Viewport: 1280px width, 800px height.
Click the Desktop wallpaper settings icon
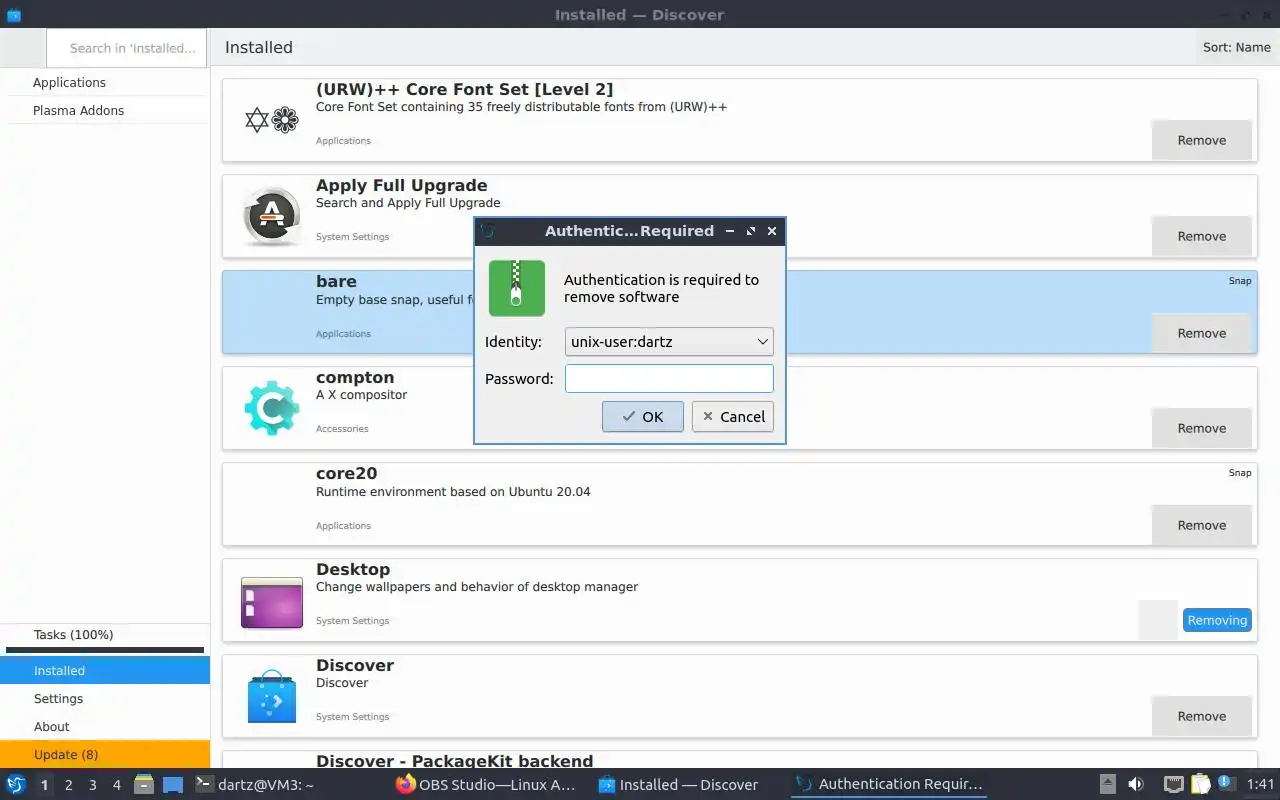[272, 602]
